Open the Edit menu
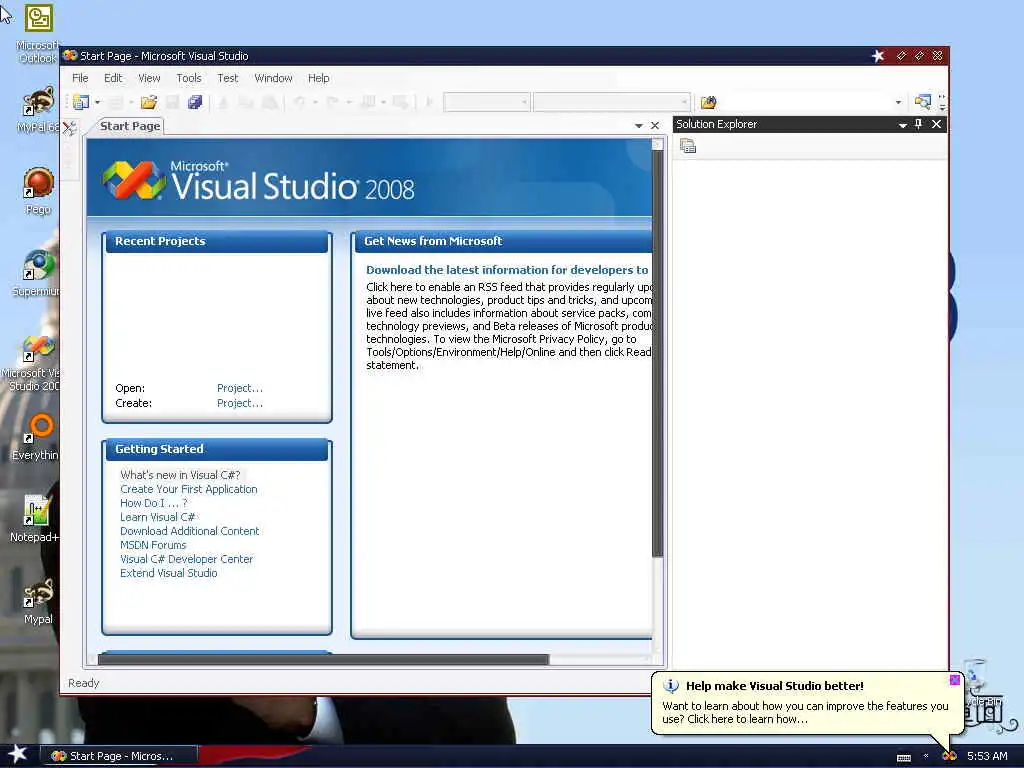The height and width of the screenshot is (768, 1024). pos(113,78)
